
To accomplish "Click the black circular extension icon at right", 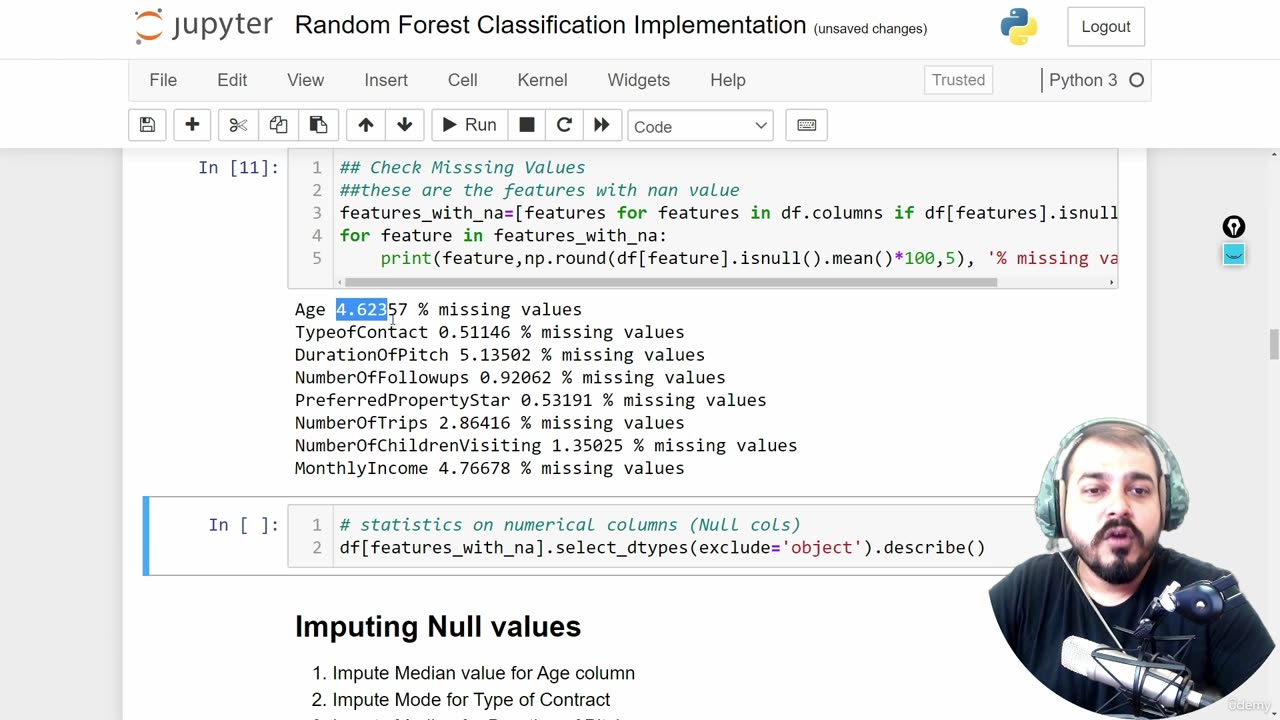I will [1234, 227].
